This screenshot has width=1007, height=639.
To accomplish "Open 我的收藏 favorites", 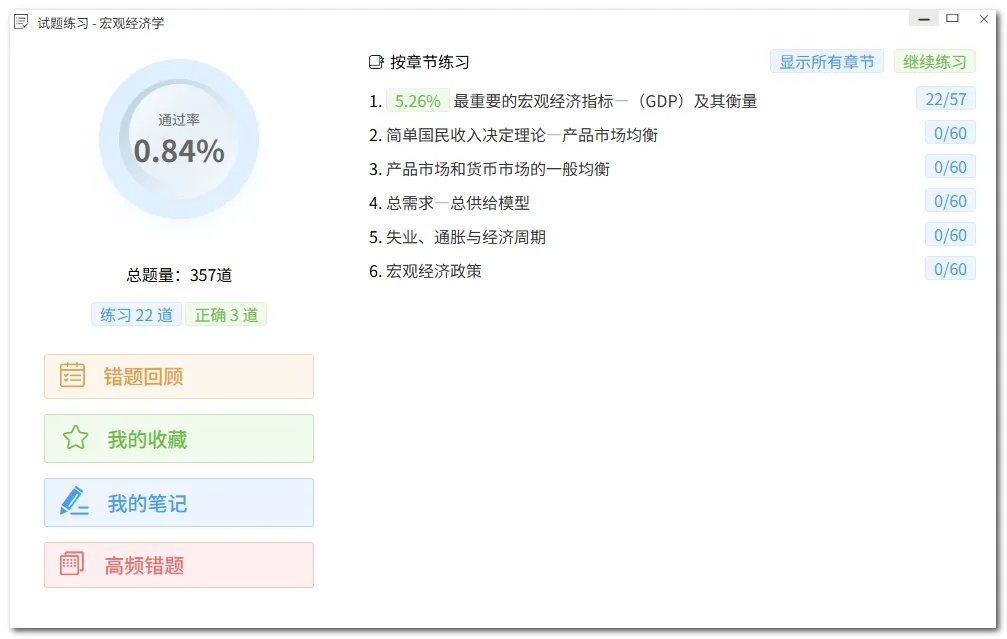I will point(178,438).
